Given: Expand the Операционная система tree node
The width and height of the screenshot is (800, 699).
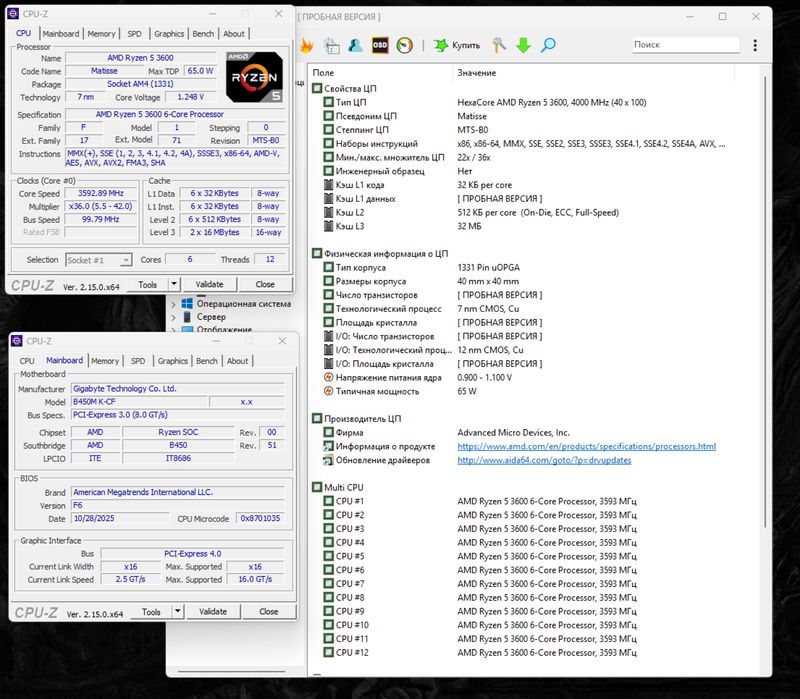Looking at the screenshot, I should (173, 304).
